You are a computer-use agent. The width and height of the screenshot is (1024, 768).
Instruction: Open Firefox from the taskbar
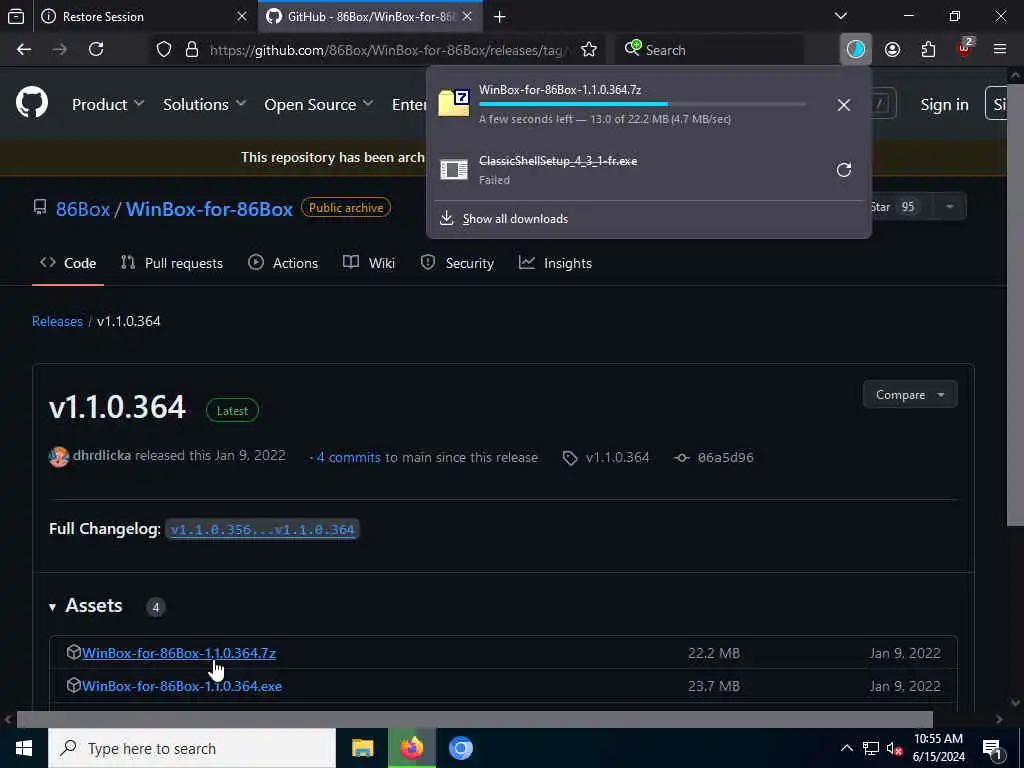(411, 748)
